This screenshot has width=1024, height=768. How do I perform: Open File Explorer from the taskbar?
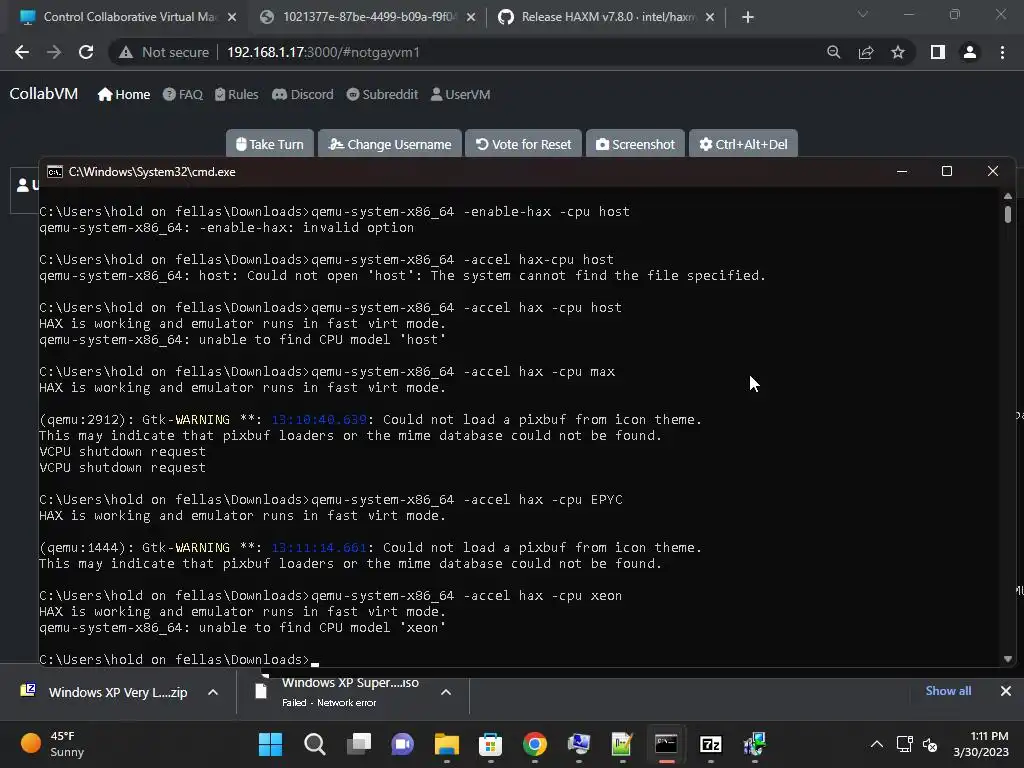pos(447,744)
